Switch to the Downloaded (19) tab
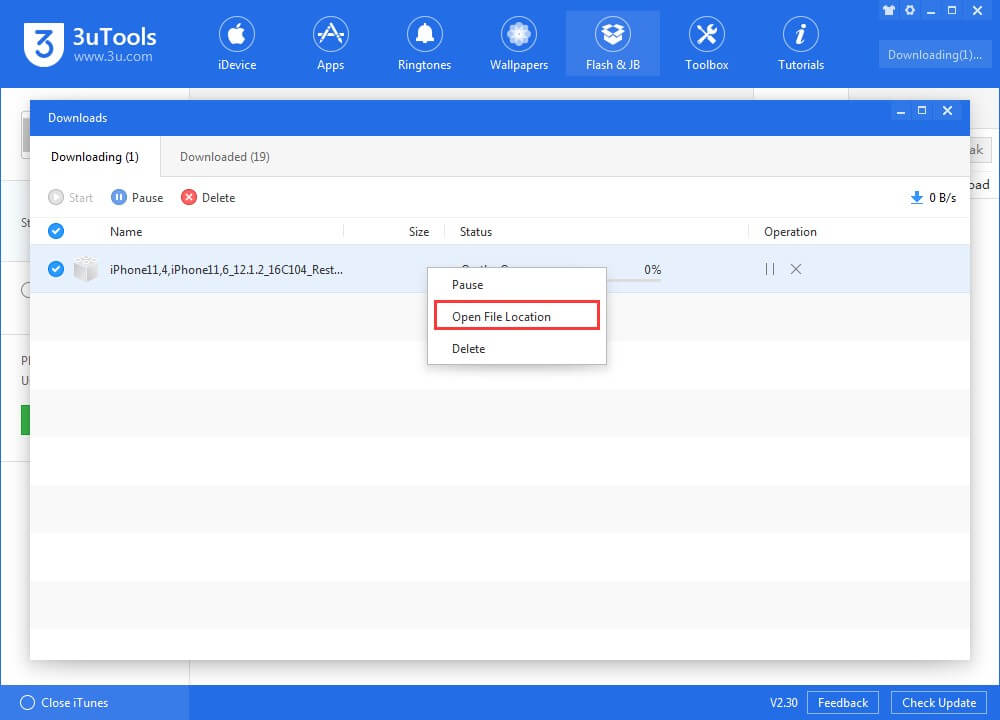1000x720 pixels. [x=224, y=157]
